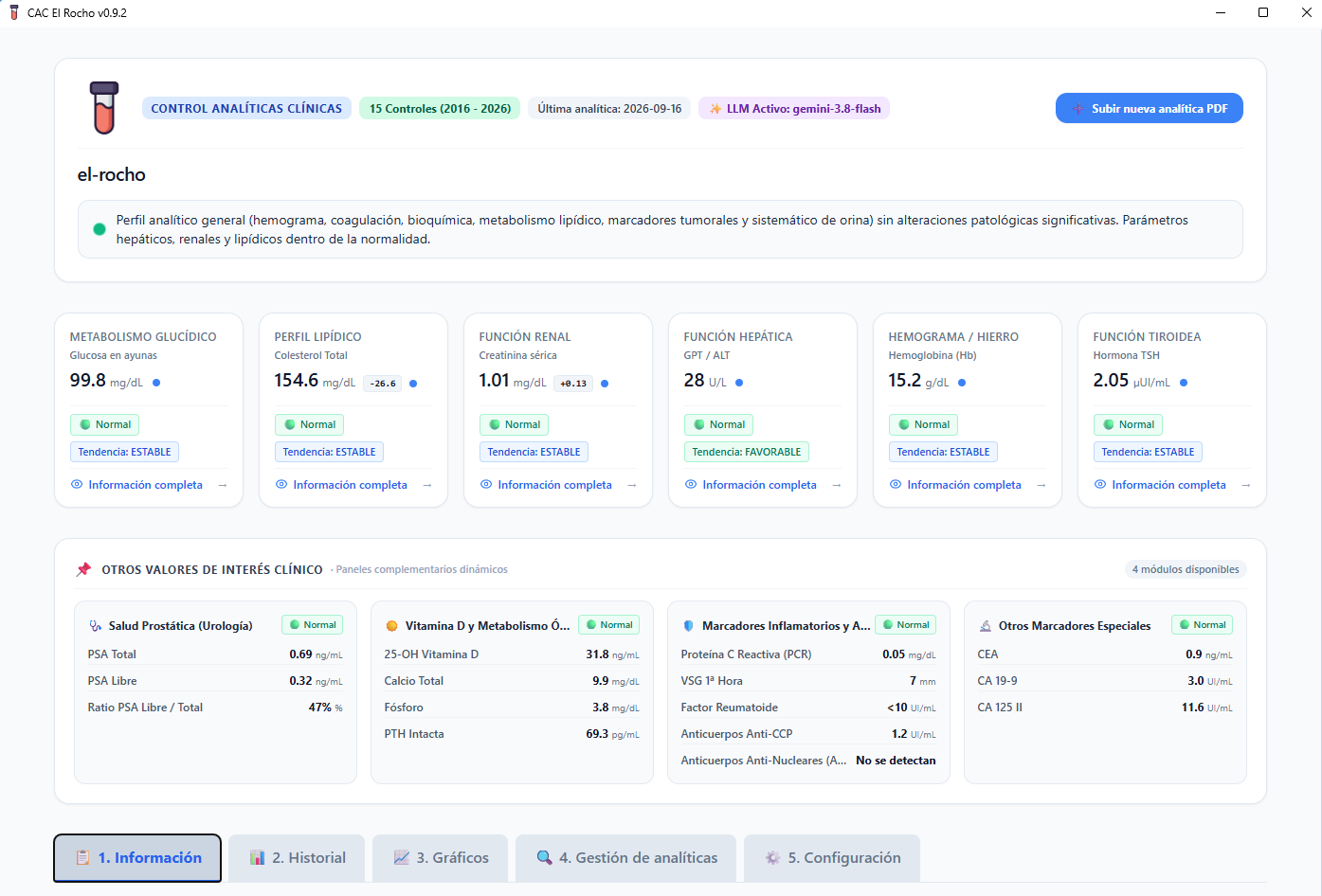Click the LLM Activo: gemini-3.8-flash badge
This screenshot has width=1322, height=896.
[x=794, y=108]
